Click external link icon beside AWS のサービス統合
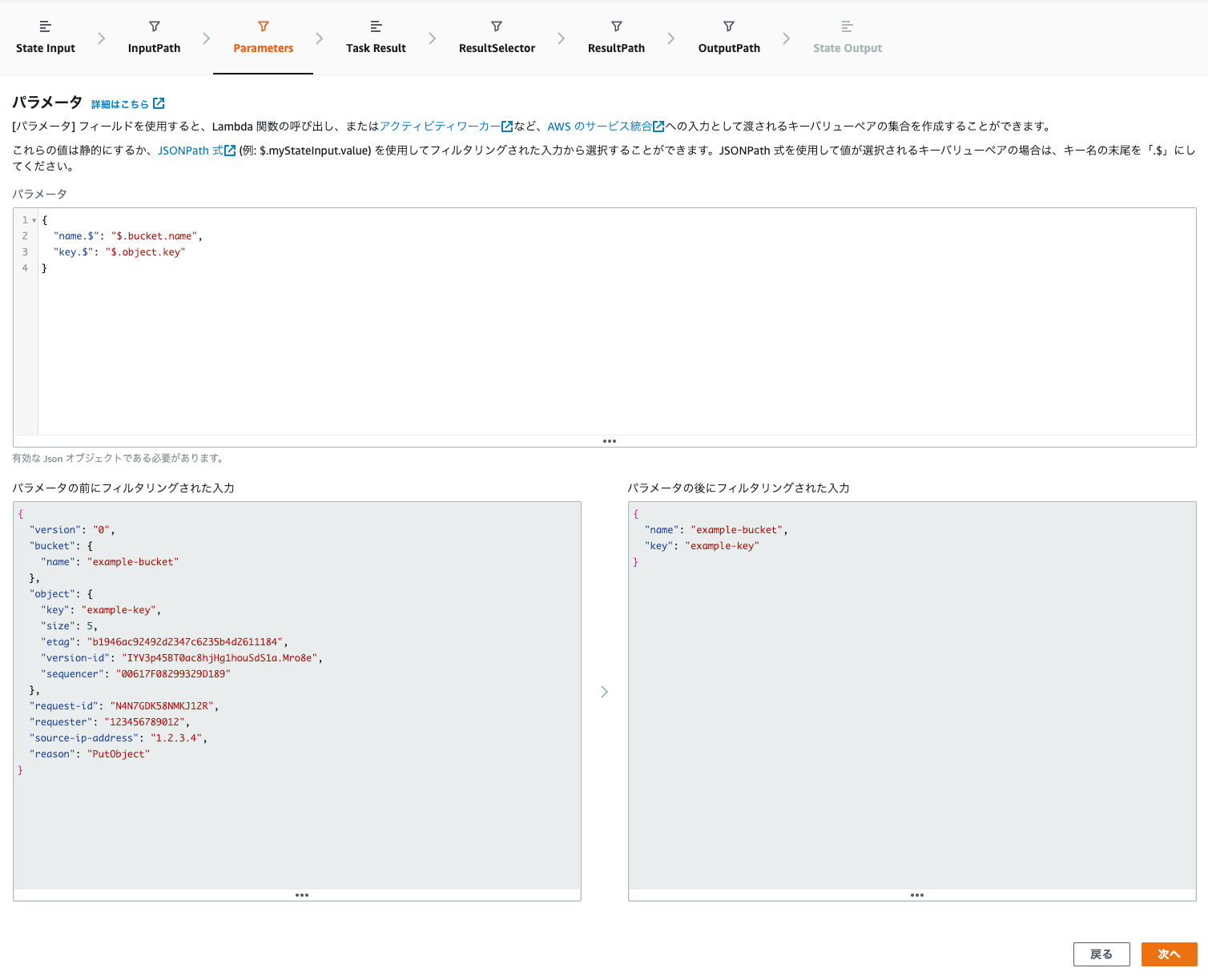The image size is (1208, 980). (658, 126)
